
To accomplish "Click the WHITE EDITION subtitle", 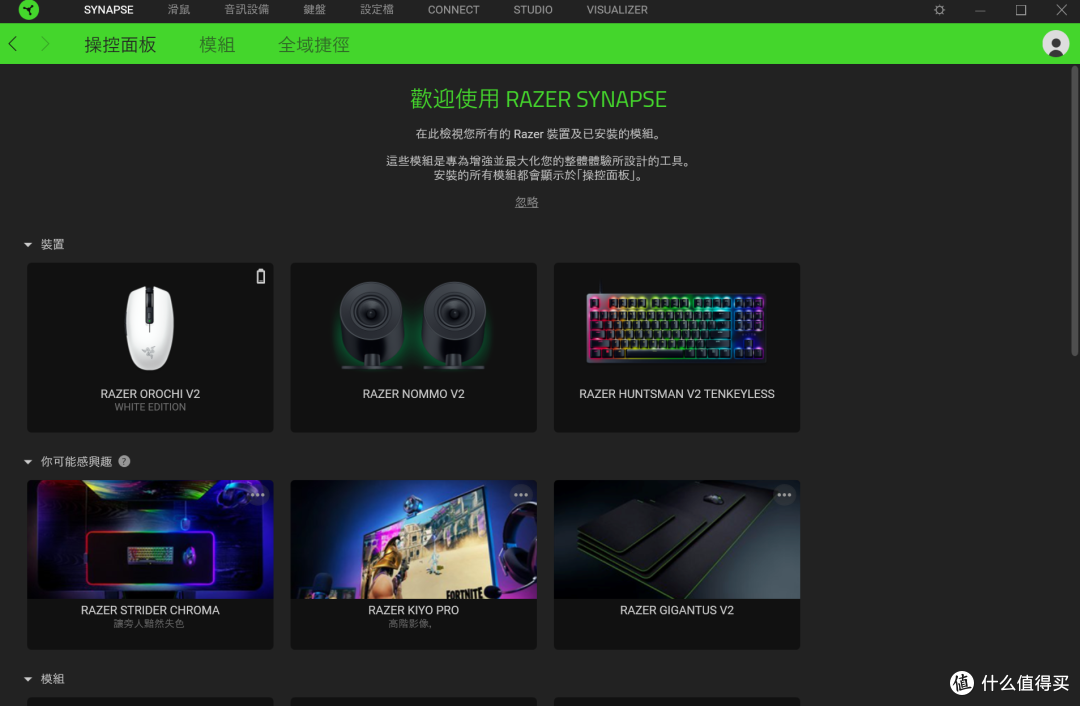I will click(x=150, y=407).
